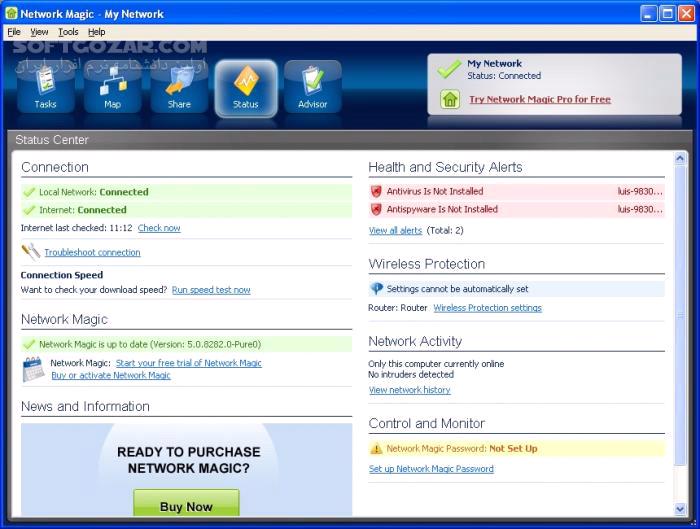700x529 pixels.
Task: Click Run speed test now
Action: click(x=211, y=290)
